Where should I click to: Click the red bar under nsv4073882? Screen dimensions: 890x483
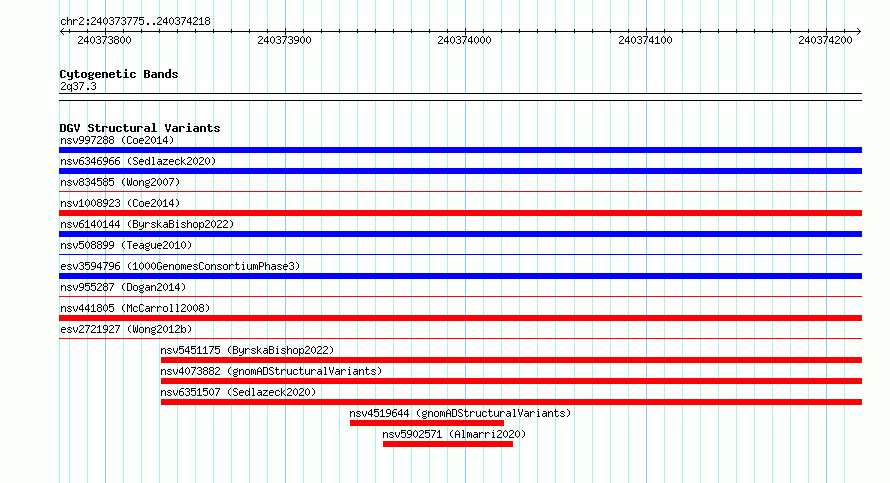click(511, 381)
